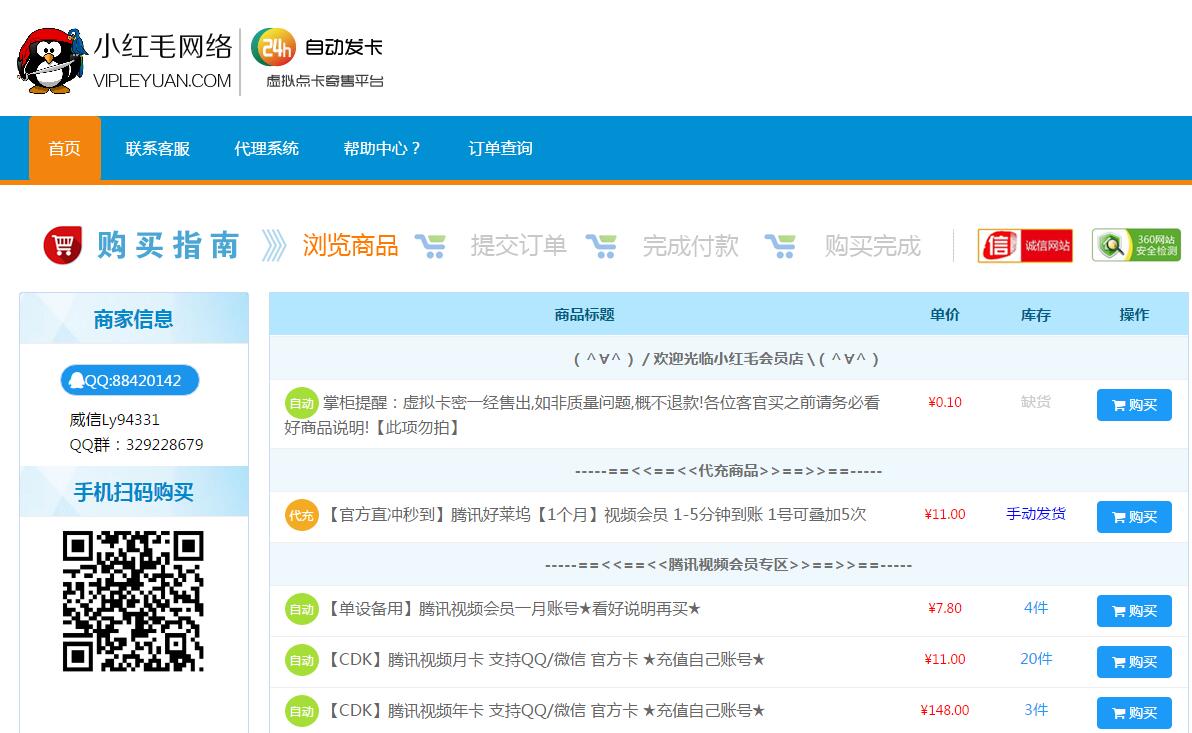Image resolution: width=1192 pixels, height=733 pixels.
Task: Click the mobile purchase QR code
Action: point(133,601)
